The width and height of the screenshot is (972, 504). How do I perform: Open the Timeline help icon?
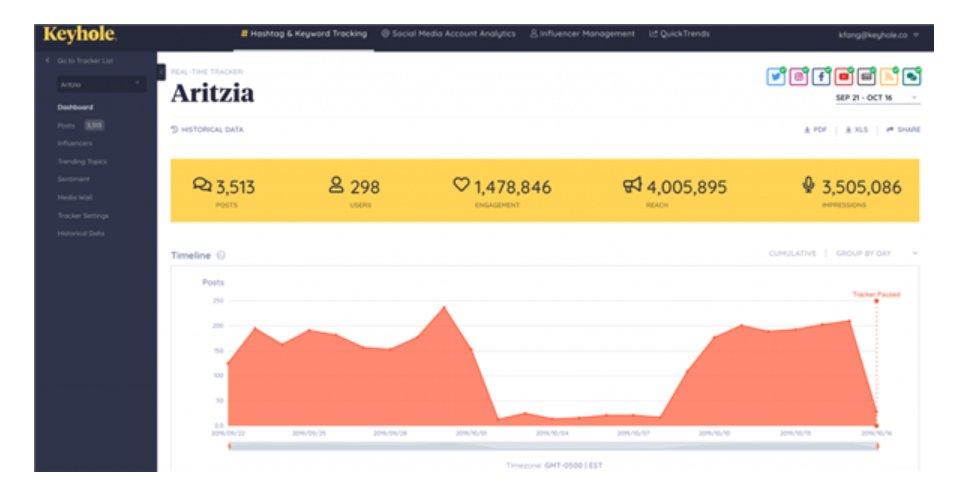[221, 255]
